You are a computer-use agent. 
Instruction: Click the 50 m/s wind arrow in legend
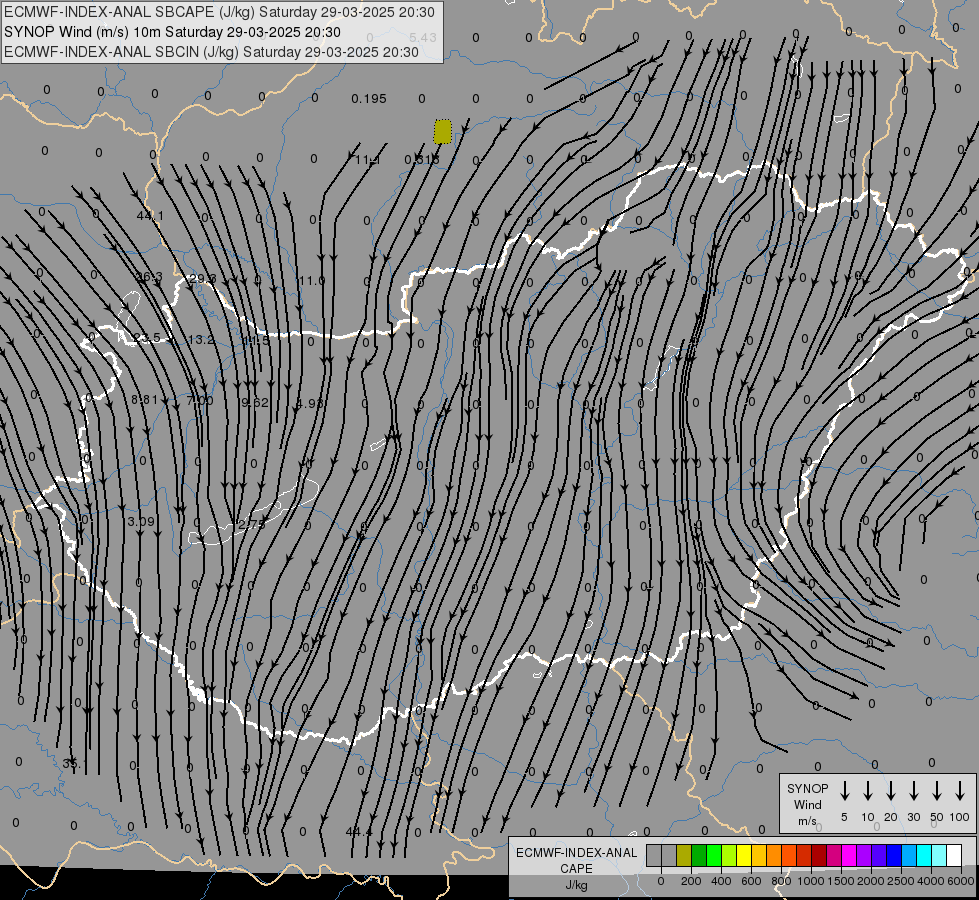(937, 791)
